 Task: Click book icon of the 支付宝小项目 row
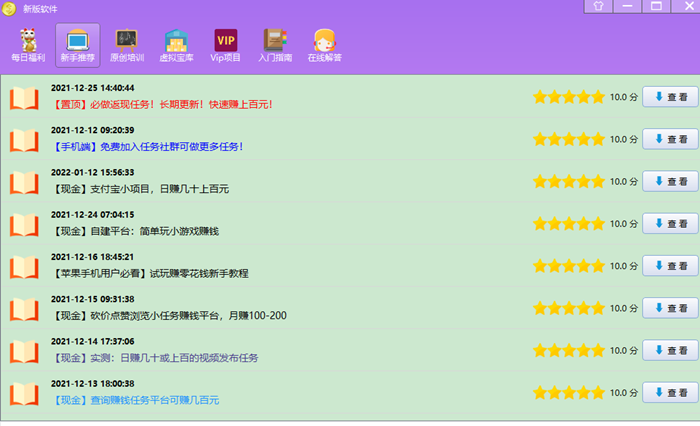coord(24,182)
